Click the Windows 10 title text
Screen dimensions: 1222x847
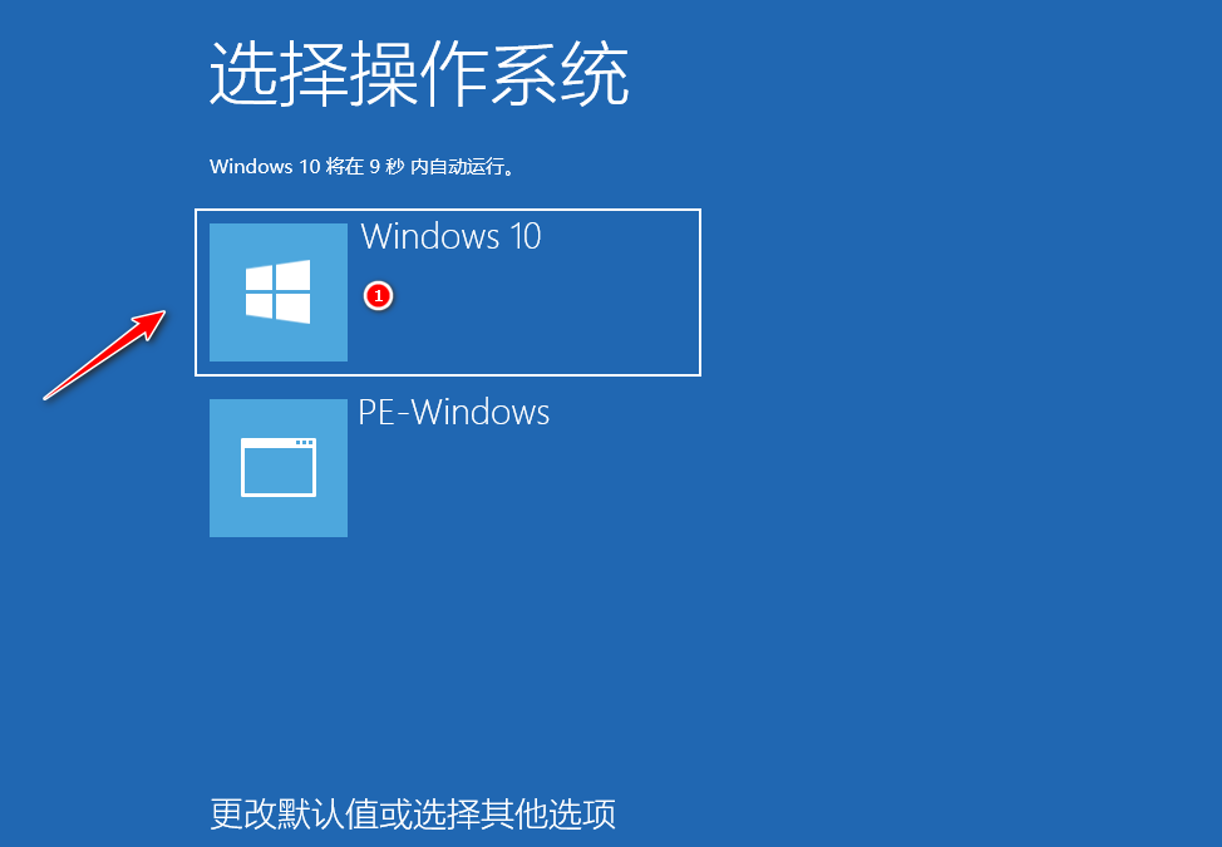pos(451,236)
